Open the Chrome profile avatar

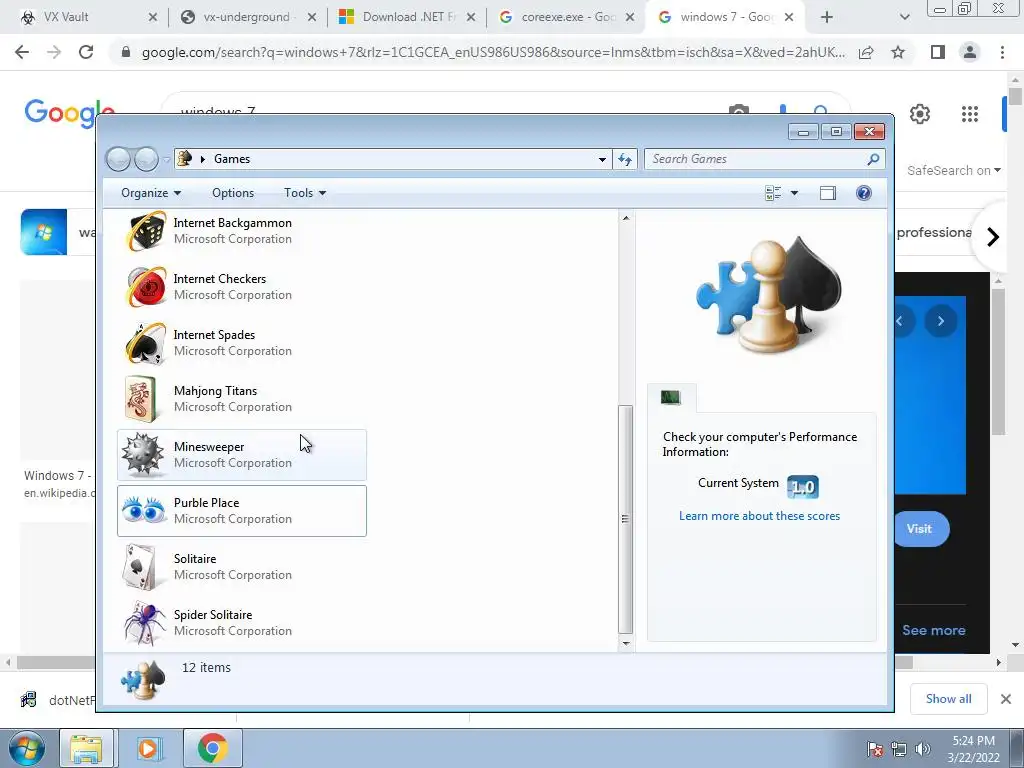coord(970,52)
